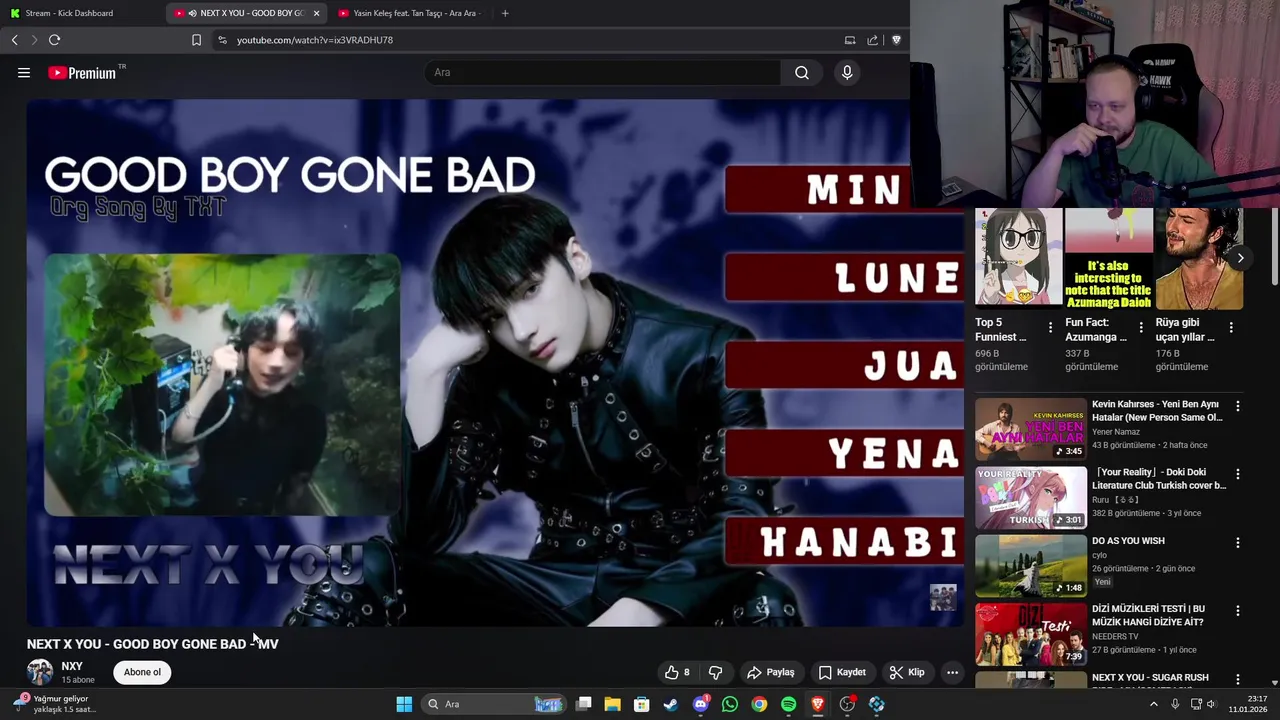This screenshot has height=720, width=1280.
Task: Dislike the video with thumbs down
Action: click(x=715, y=672)
